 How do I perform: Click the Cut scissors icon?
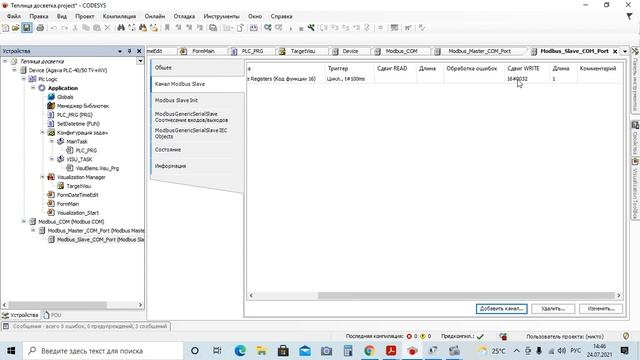75,28
